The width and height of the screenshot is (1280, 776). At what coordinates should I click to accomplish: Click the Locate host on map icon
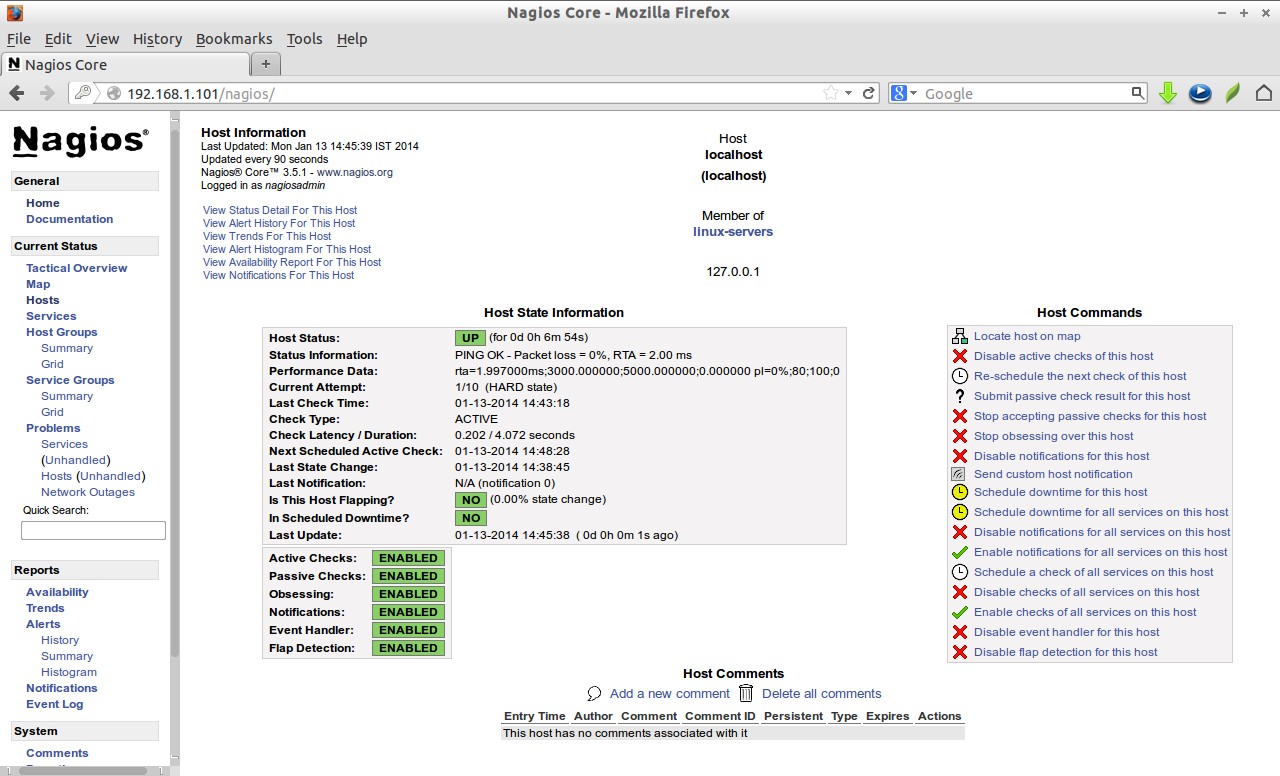point(960,336)
